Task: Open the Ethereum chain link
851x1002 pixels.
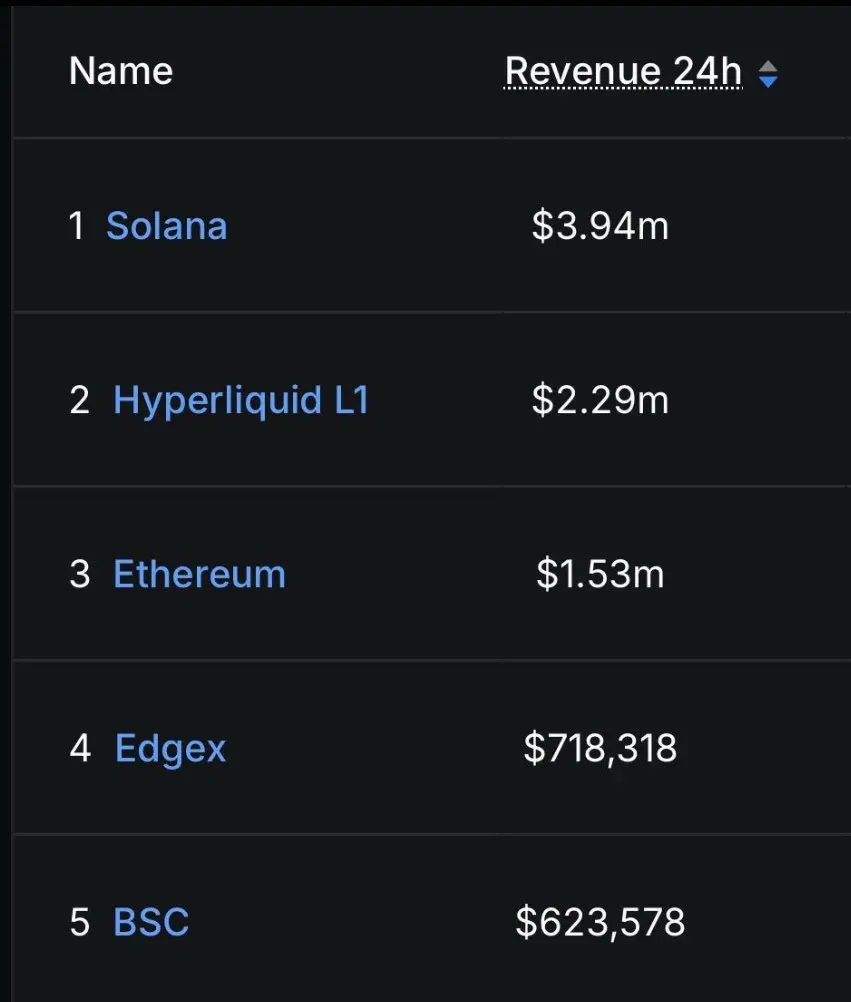Action: (199, 574)
